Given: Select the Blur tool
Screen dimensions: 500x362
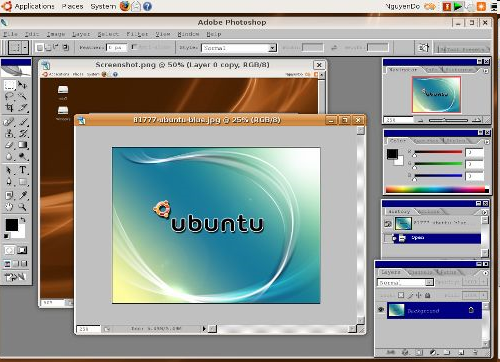Looking at the screenshot, I should (x=9, y=156).
